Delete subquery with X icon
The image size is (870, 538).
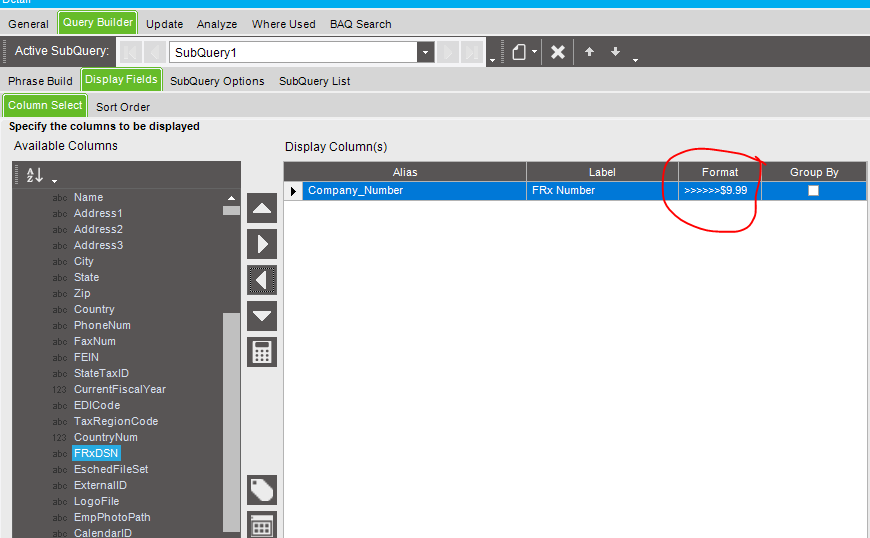pyautogui.click(x=558, y=52)
